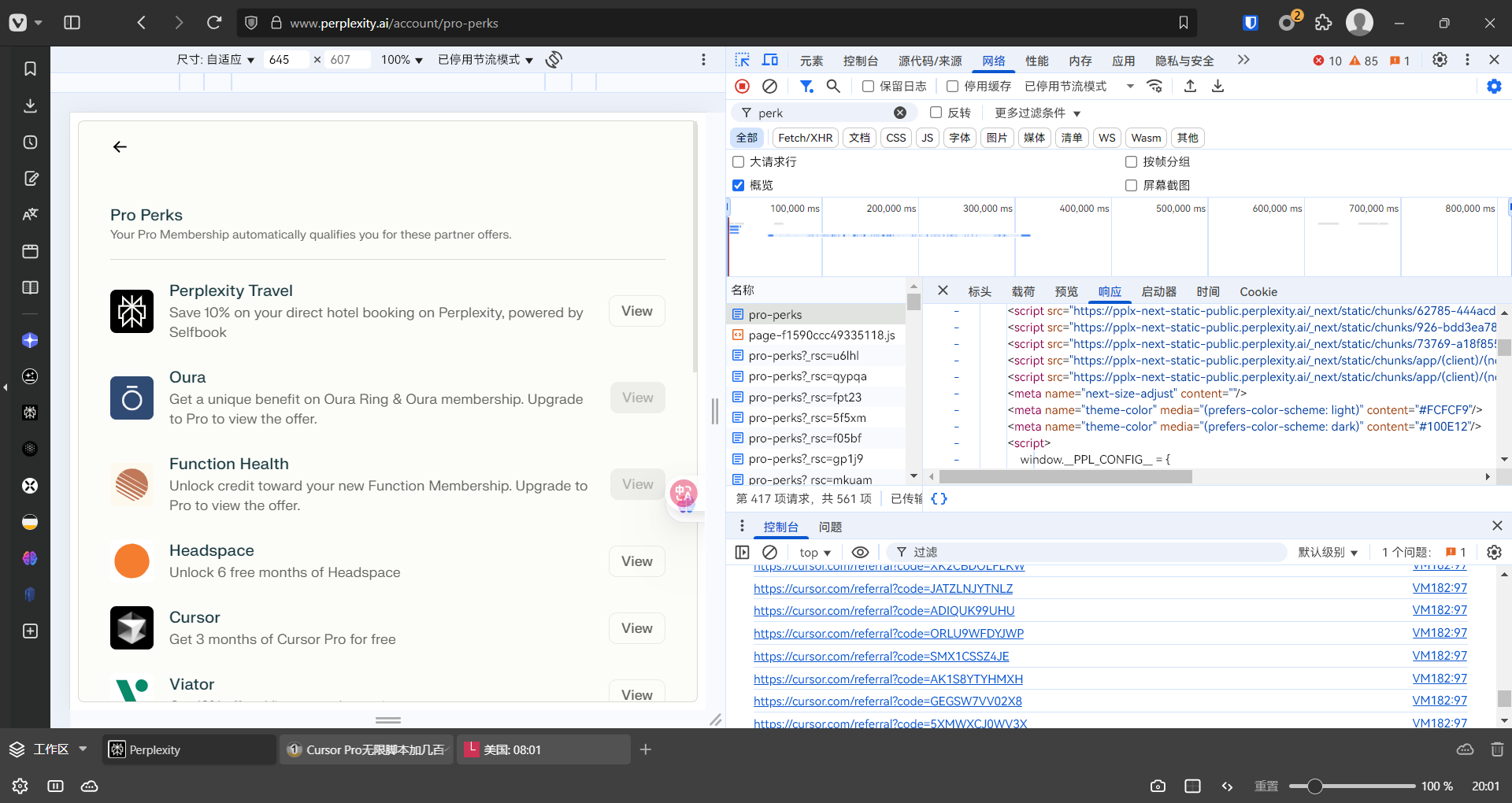This screenshot has height=803, width=1512.
Task: Open the 100% zoom dropdown
Action: click(x=402, y=60)
